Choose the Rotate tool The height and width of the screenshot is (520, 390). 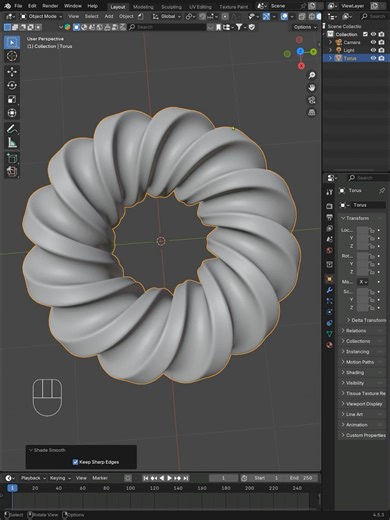click(12, 85)
